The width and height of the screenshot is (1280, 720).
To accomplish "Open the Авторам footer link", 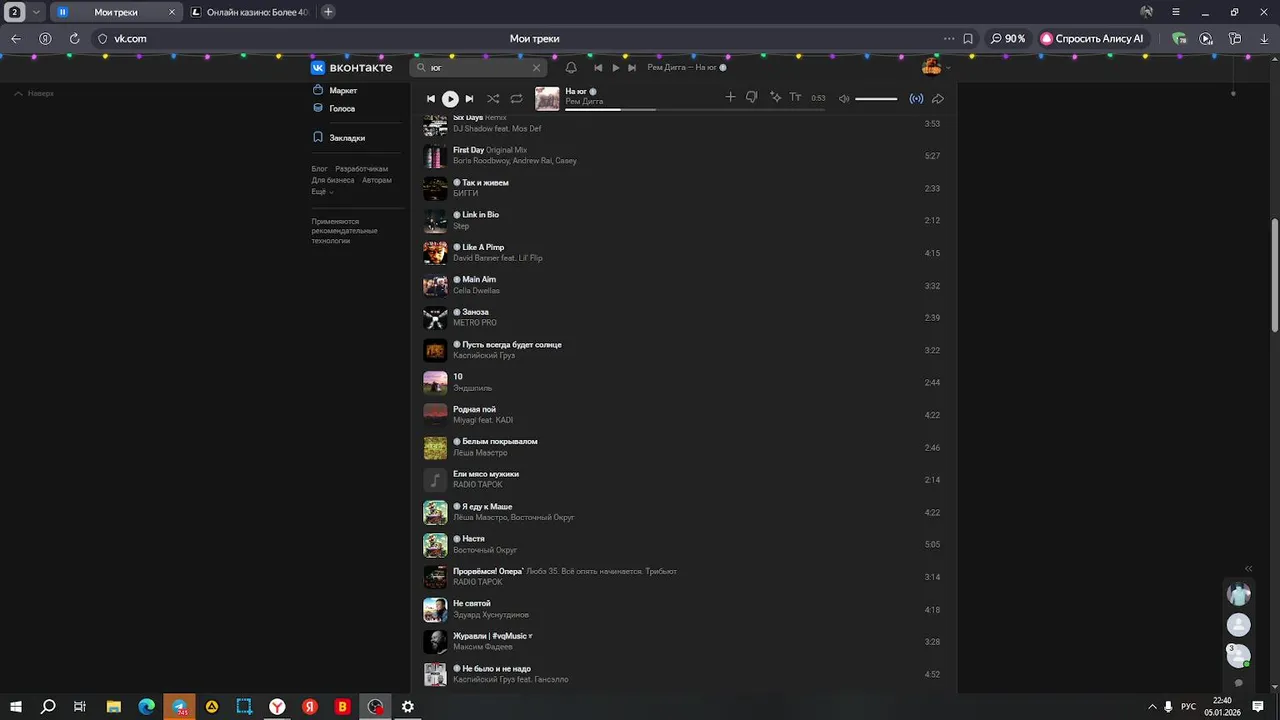I will [x=377, y=180].
